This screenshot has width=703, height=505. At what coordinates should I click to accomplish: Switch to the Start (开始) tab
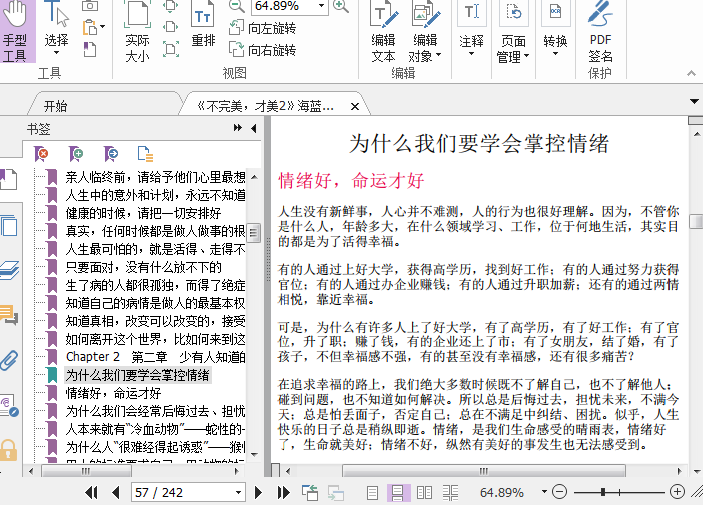click(56, 106)
